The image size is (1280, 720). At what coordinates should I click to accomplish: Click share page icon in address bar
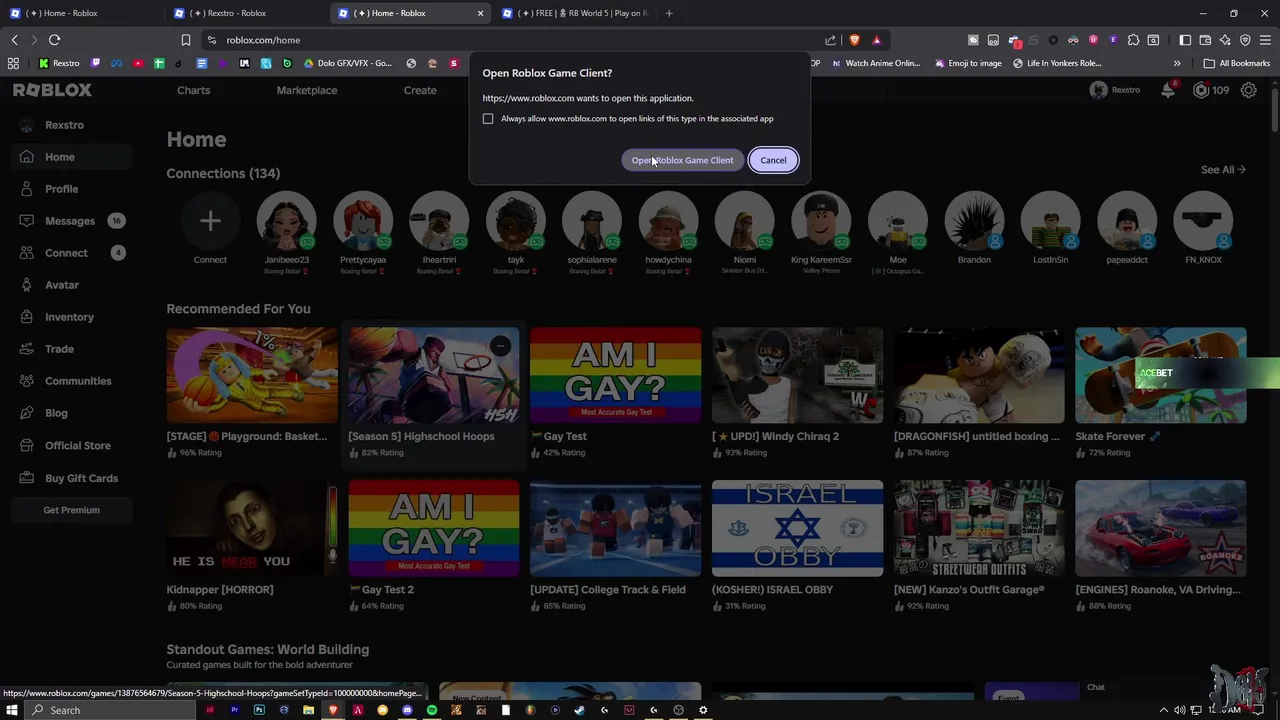[x=831, y=40]
